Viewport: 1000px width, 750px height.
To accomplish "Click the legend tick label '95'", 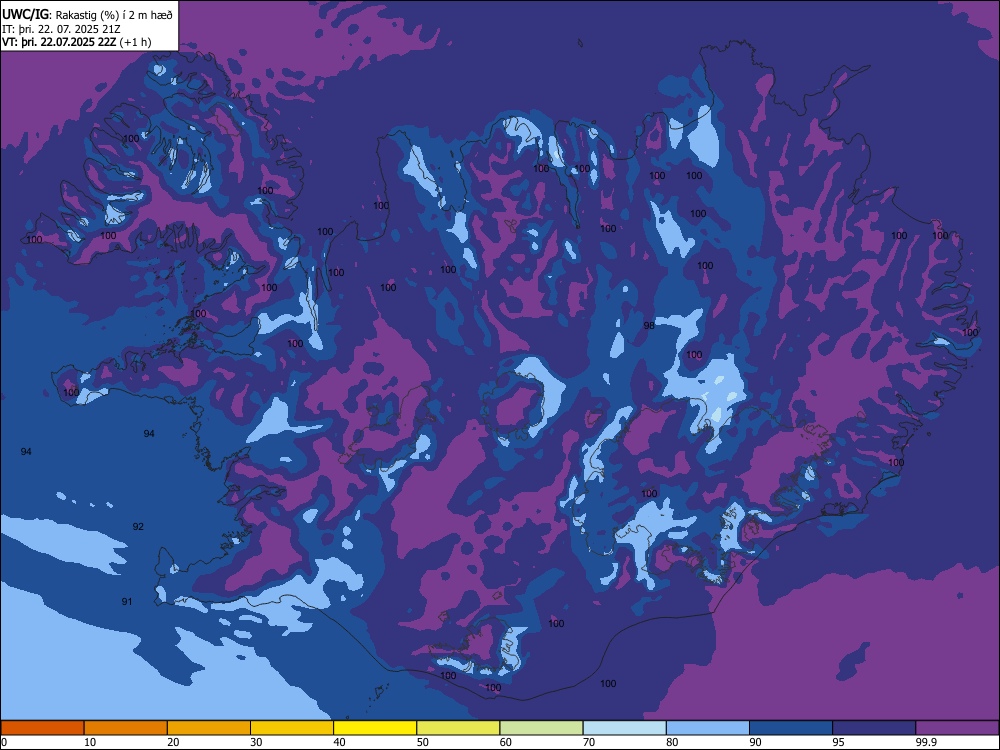I will (839, 742).
